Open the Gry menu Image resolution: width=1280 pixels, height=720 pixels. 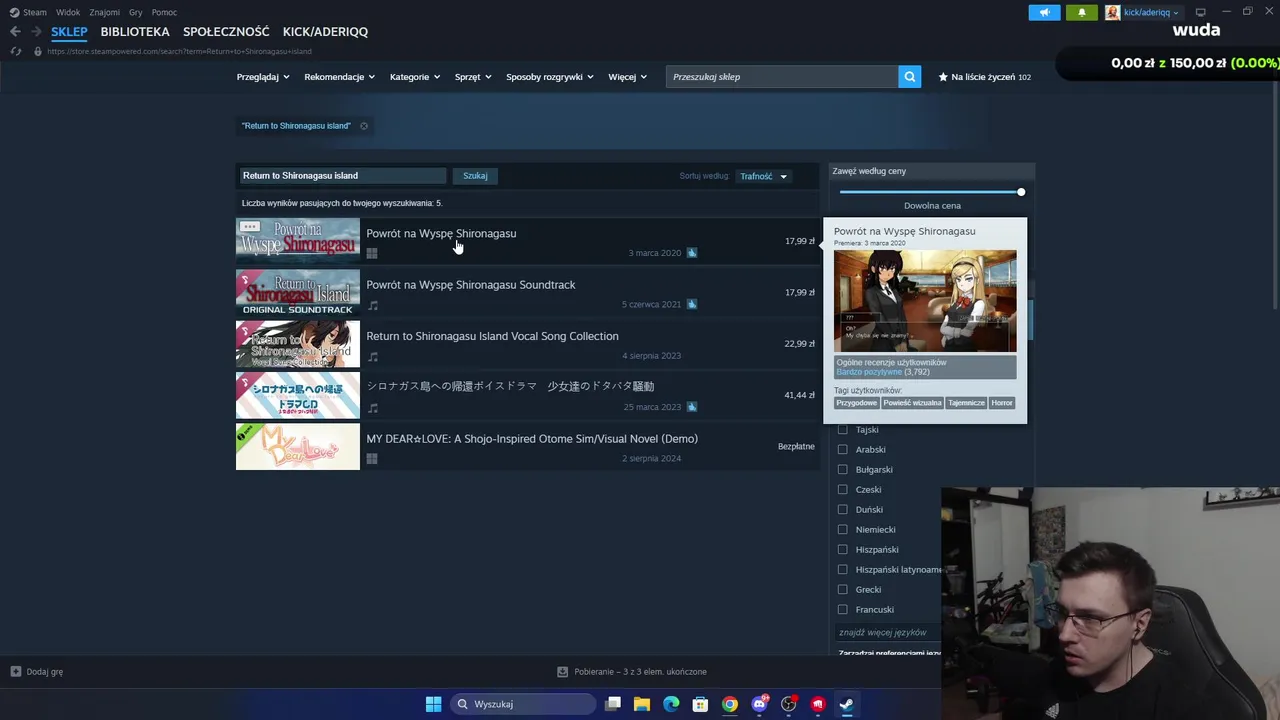[x=136, y=12]
